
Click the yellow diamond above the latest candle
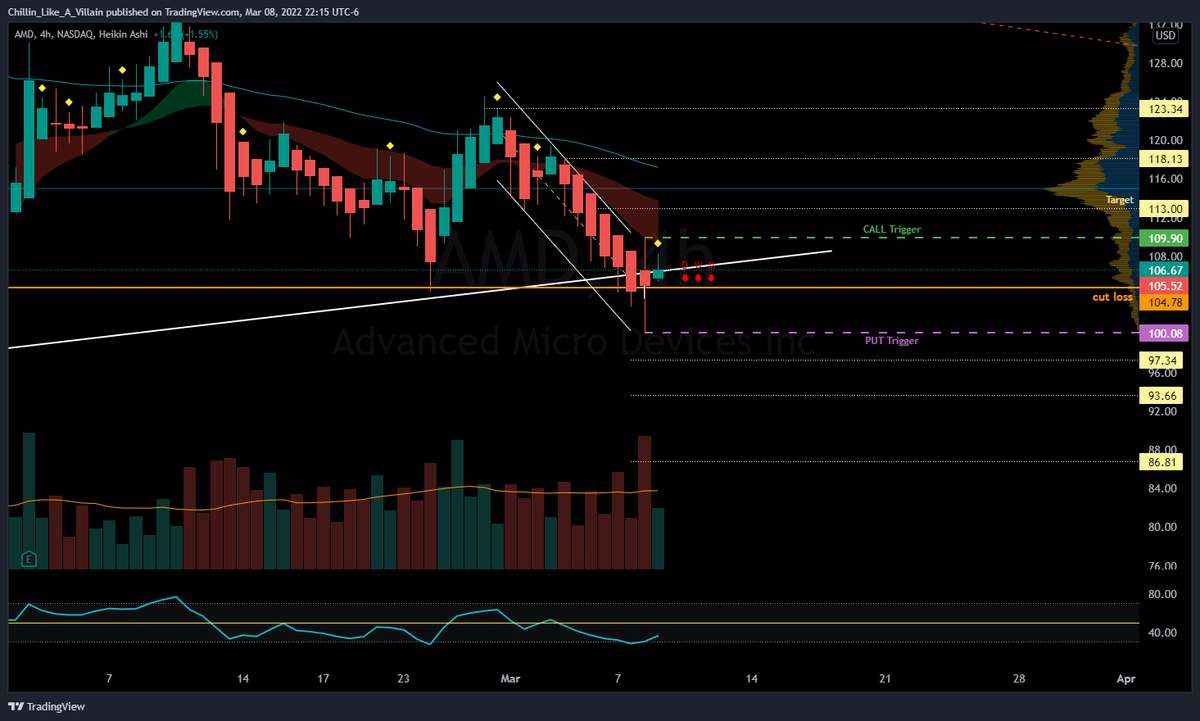click(x=657, y=243)
